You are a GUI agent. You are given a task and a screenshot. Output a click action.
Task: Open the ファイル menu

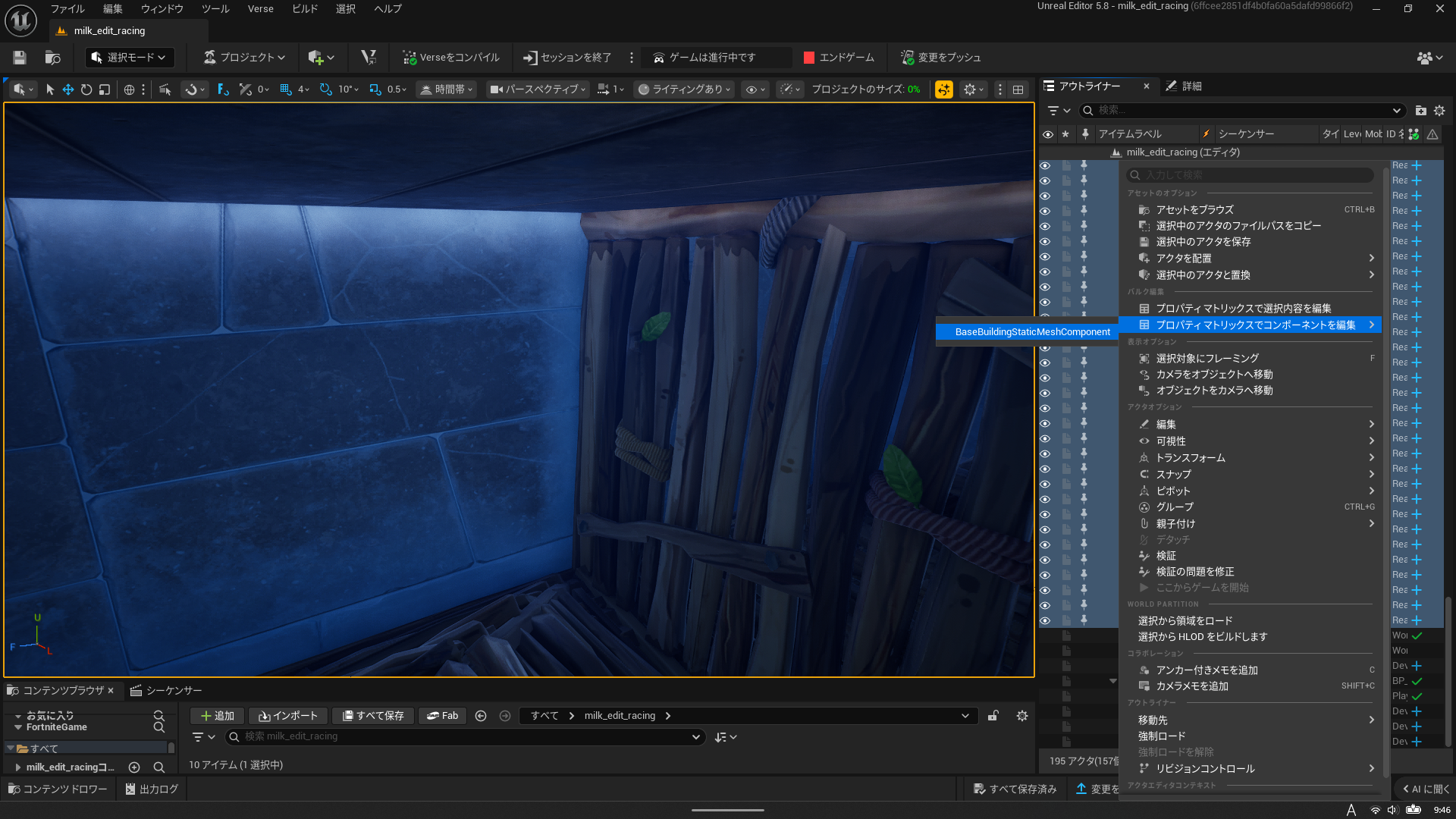pos(67,9)
